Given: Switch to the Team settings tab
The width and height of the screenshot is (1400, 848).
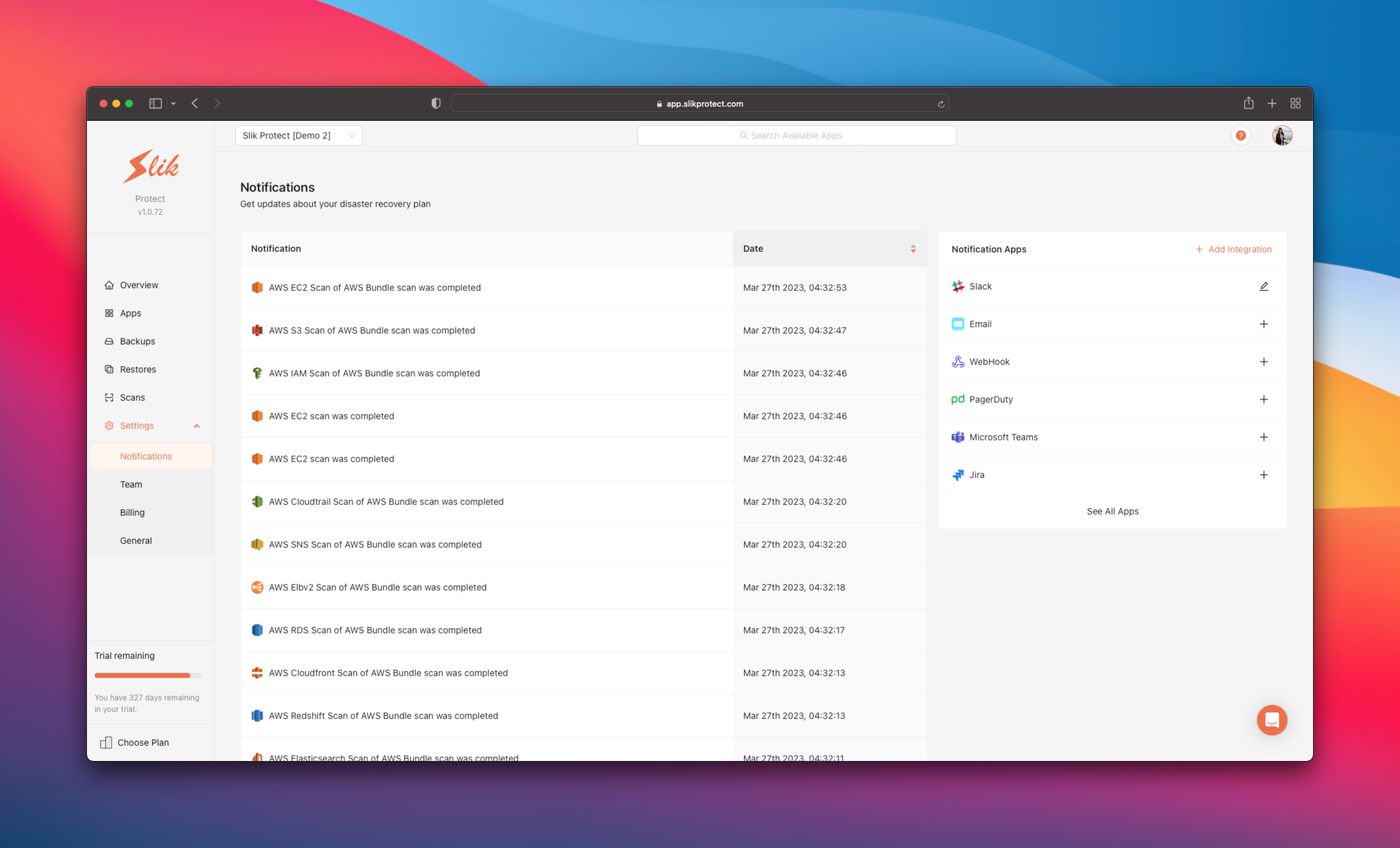Looking at the screenshot, I should pos(131,484).
